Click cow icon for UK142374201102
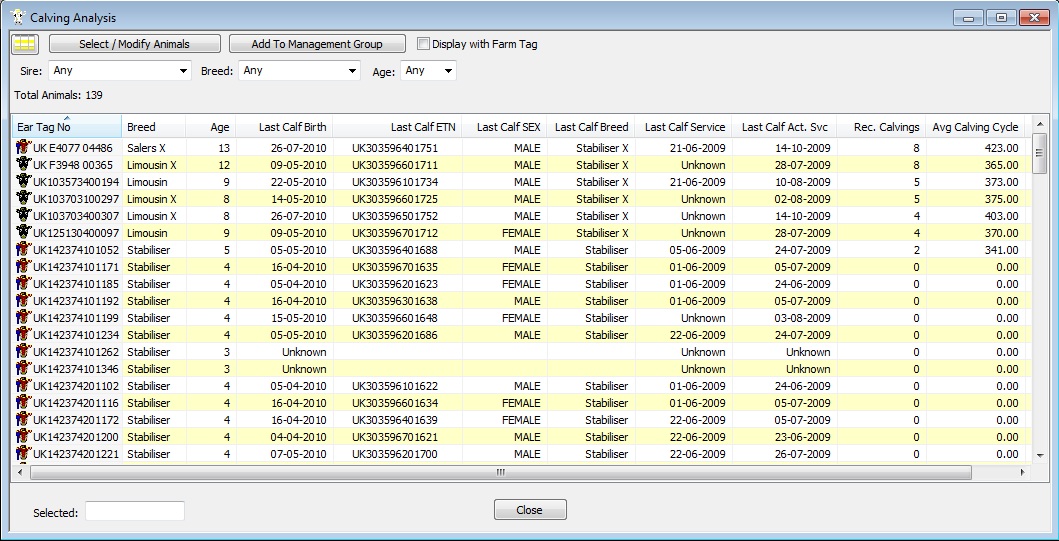 (x=24, y=386)
